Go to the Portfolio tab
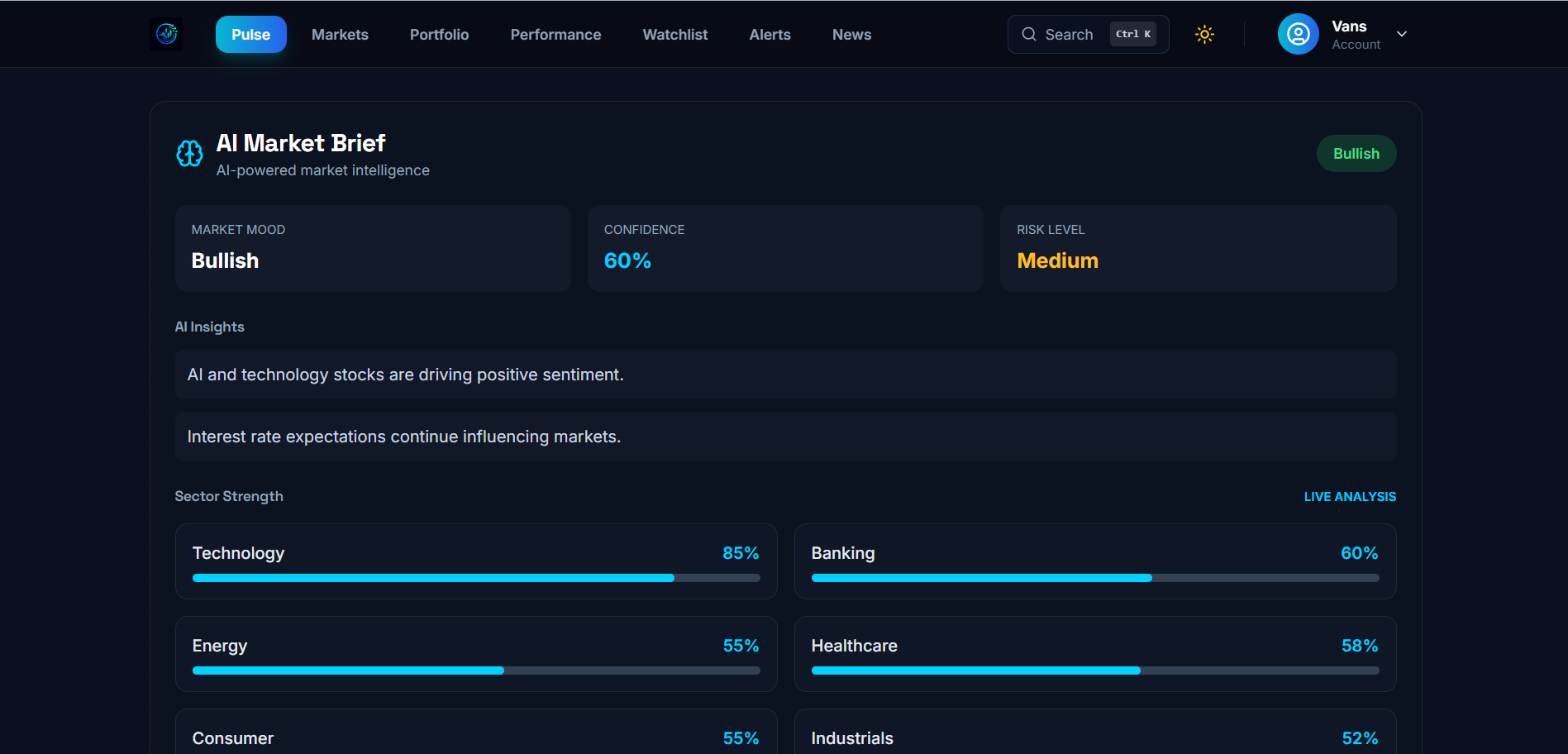1568x754 pixels. pyautogui.click(x=439, y=34)
